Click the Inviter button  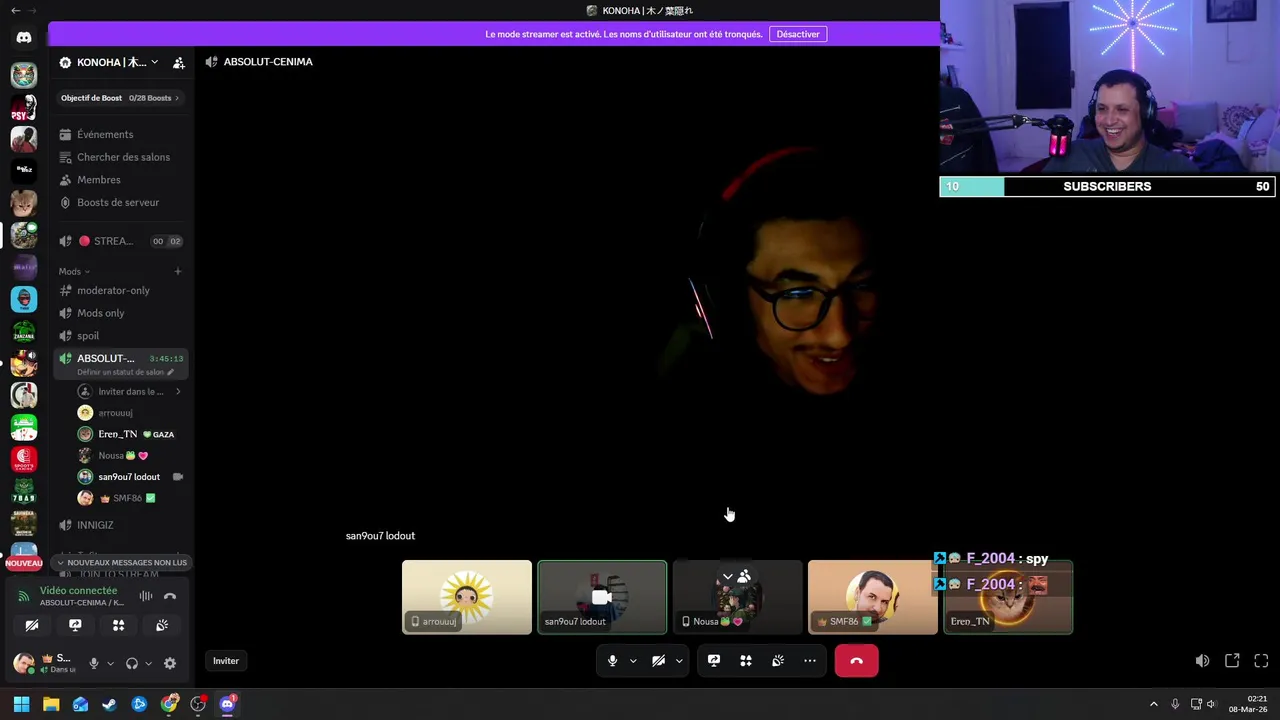[226, 661]
